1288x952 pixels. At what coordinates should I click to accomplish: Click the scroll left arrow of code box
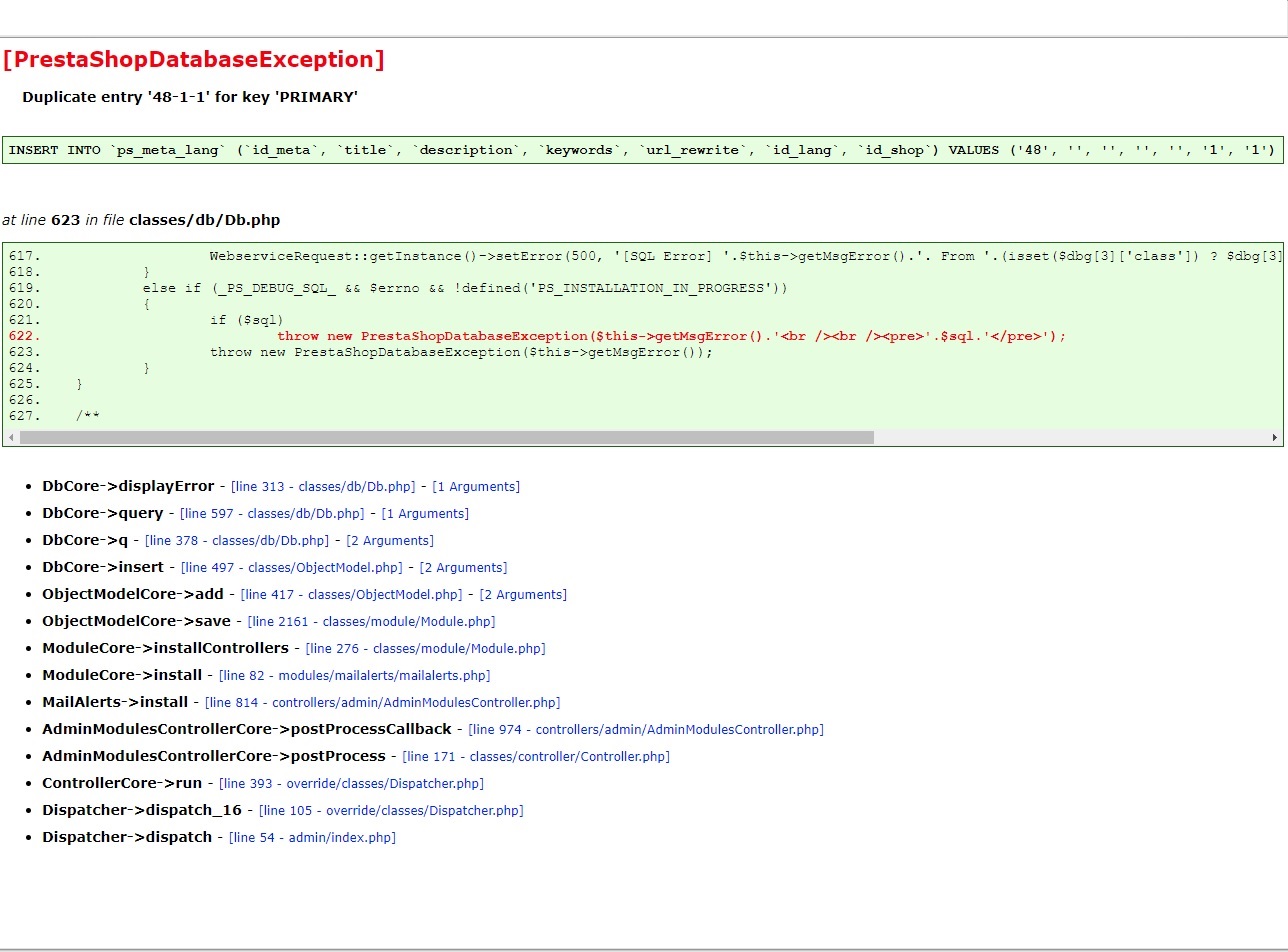pyautogui.click(x=11, y=438)
